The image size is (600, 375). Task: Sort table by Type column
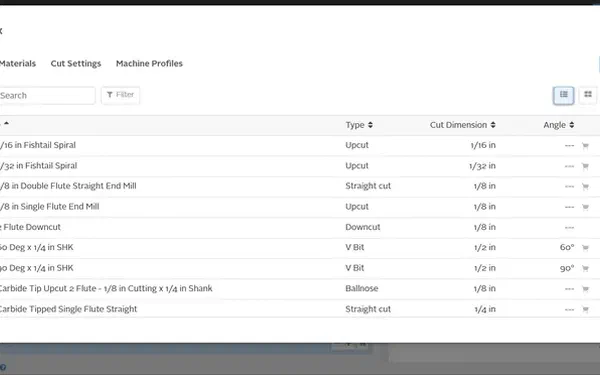[359, 125]
